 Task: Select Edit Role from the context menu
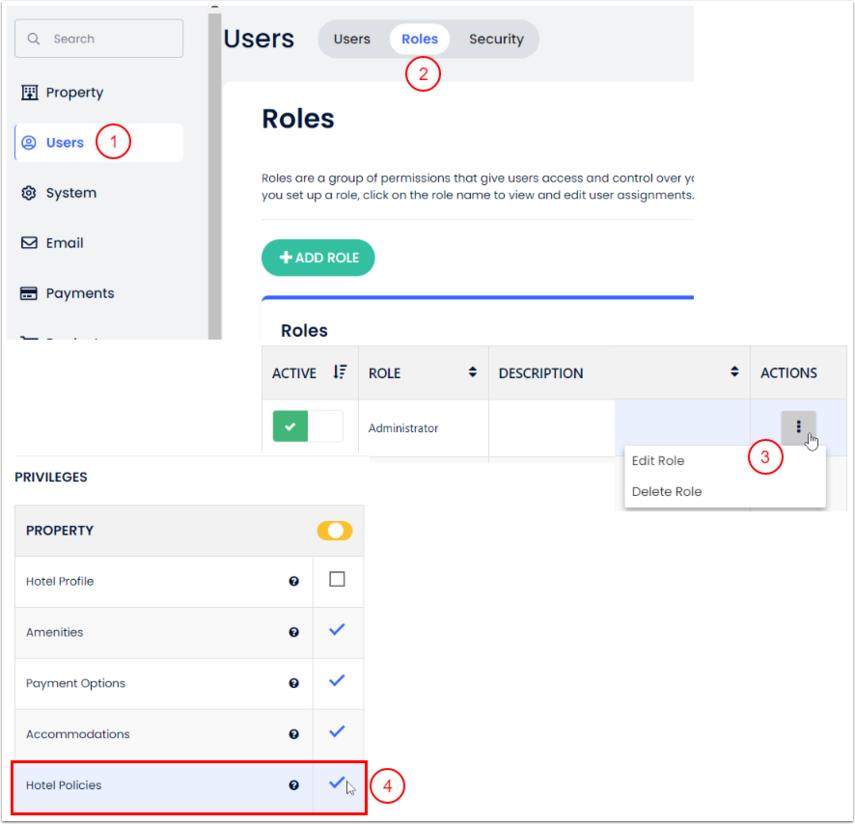[x=658, y=461]
